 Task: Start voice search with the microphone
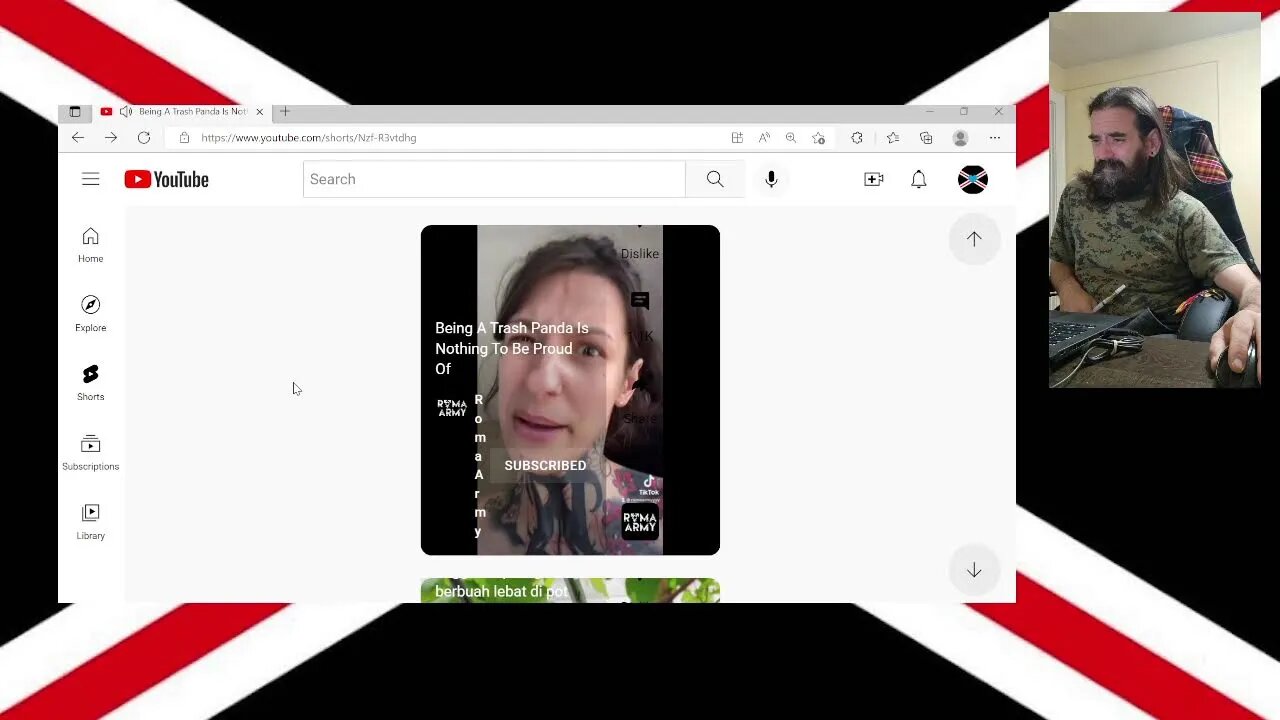pyautogui.click(x=771, y=179)
